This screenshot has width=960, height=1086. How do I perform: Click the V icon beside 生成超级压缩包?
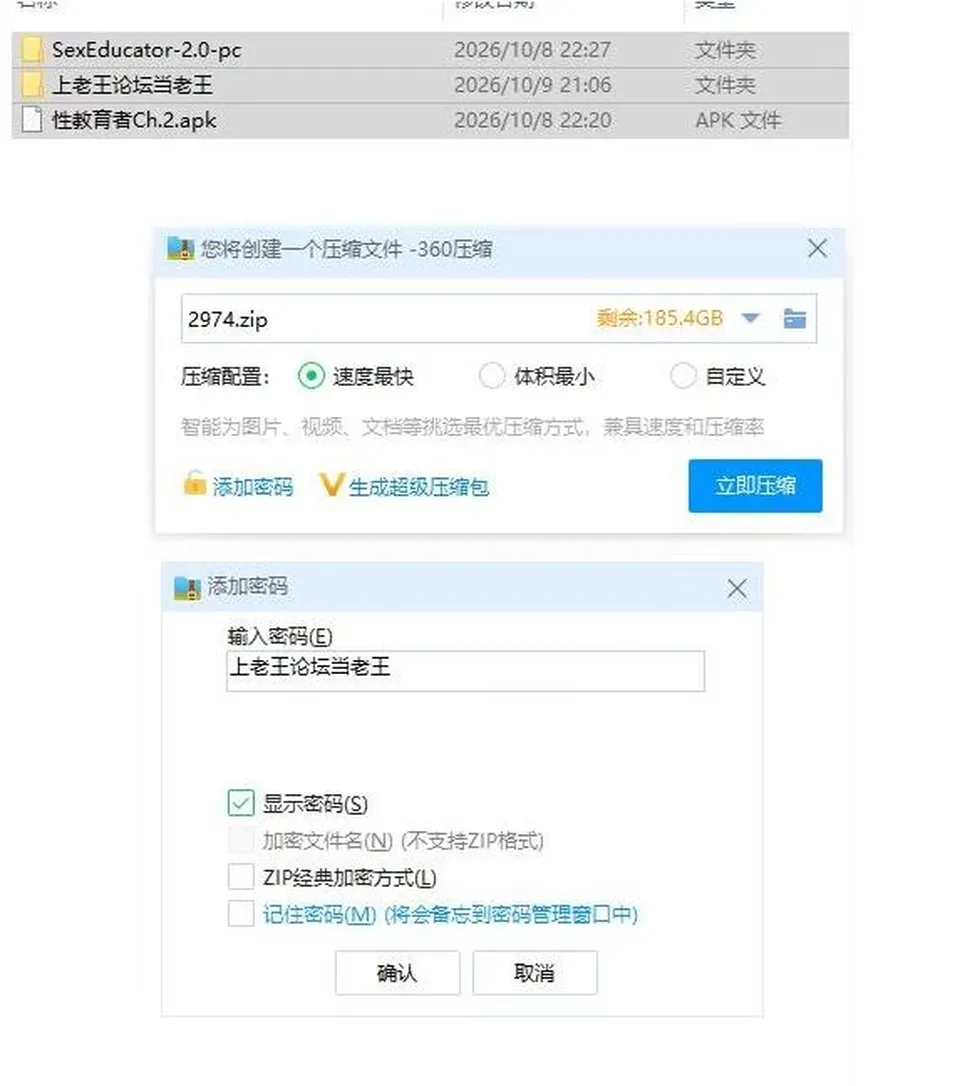[330, 485]
